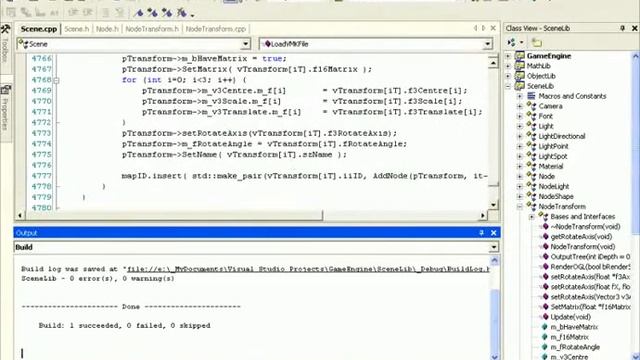
Task: Expand the ObjectLib project node
Action: [508, 76]
